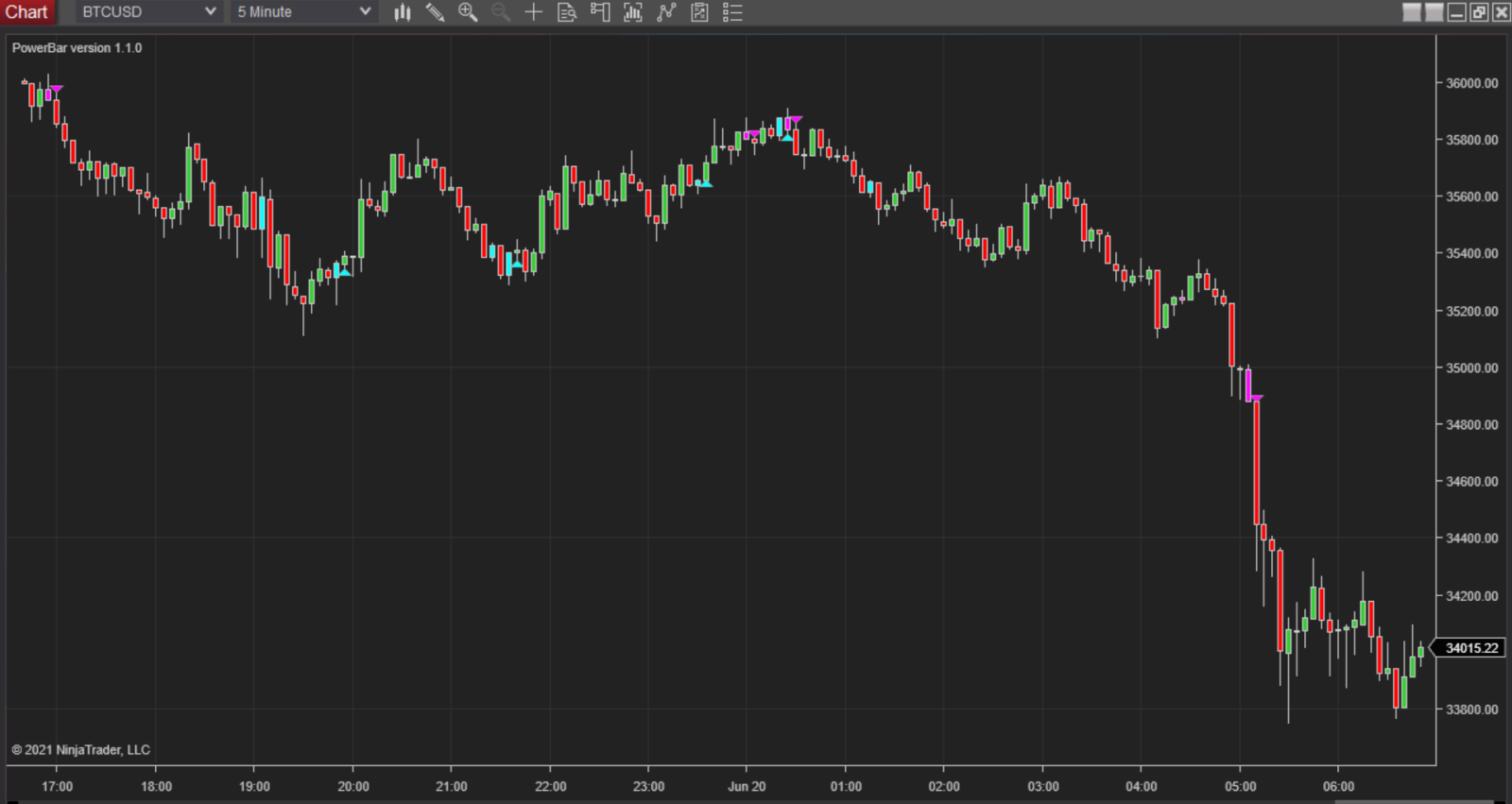Click the 36000.00 price axis label

pyautogui.click(x=1471, y=83)
